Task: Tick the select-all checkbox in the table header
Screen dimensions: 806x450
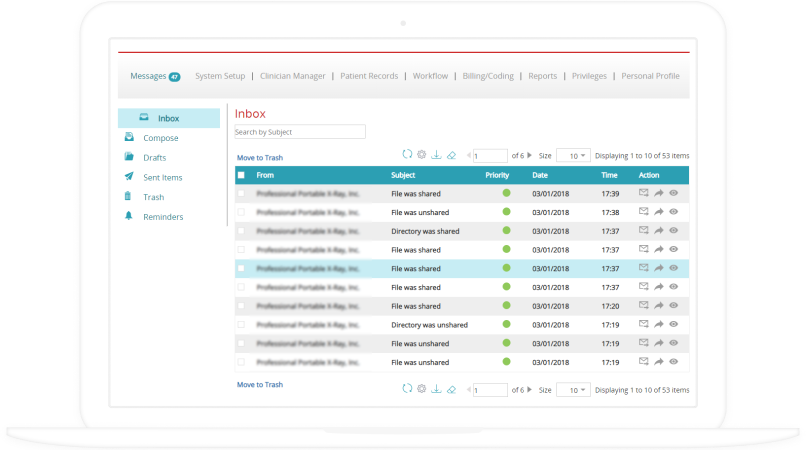Action: (241, 175)
